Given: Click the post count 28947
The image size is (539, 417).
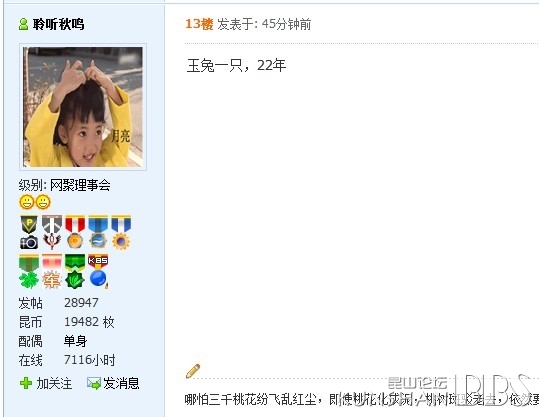Looking at the screenshot, I should (x=81, y=303).
